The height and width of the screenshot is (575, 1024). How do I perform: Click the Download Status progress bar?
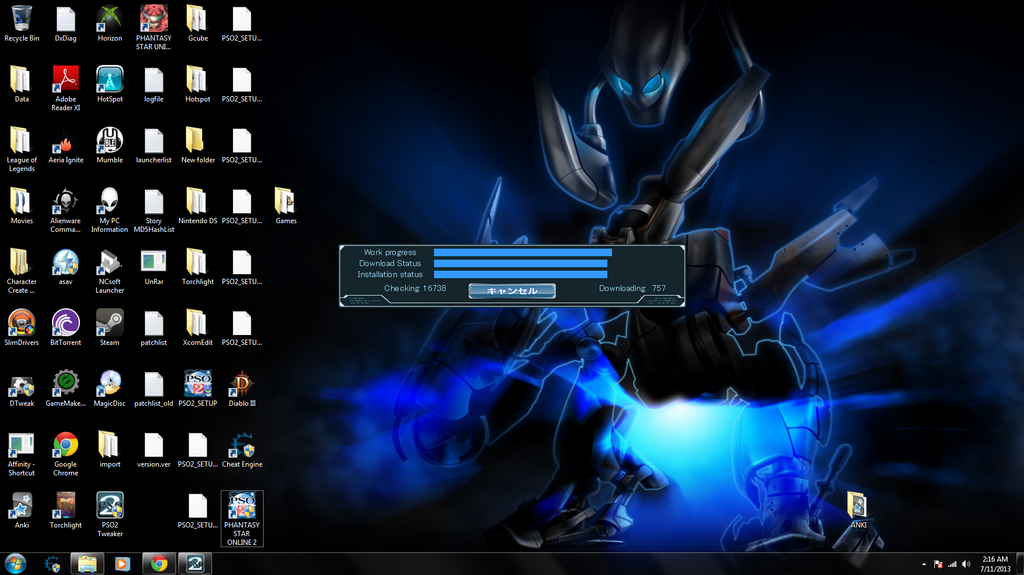[520, 263]
